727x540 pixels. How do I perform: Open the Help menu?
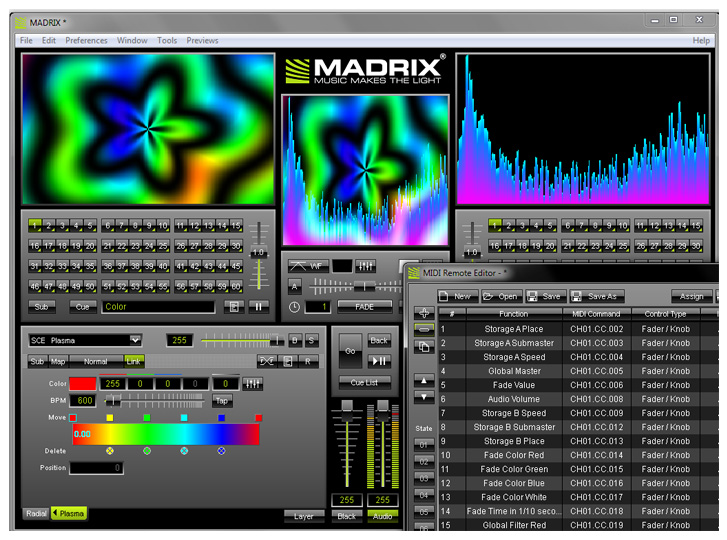pos(701,40)
